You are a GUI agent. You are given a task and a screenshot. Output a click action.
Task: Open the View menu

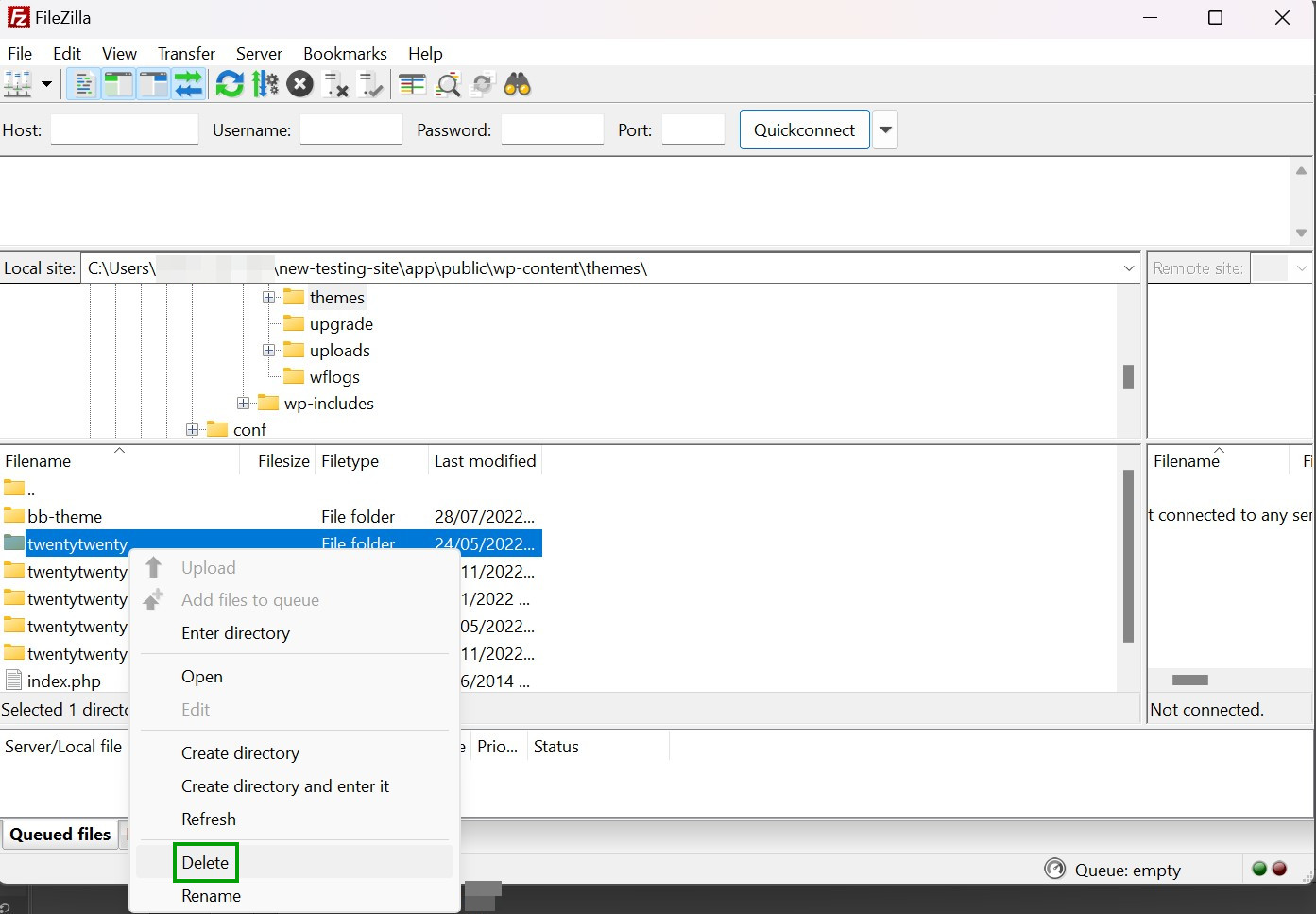[119, 54]
